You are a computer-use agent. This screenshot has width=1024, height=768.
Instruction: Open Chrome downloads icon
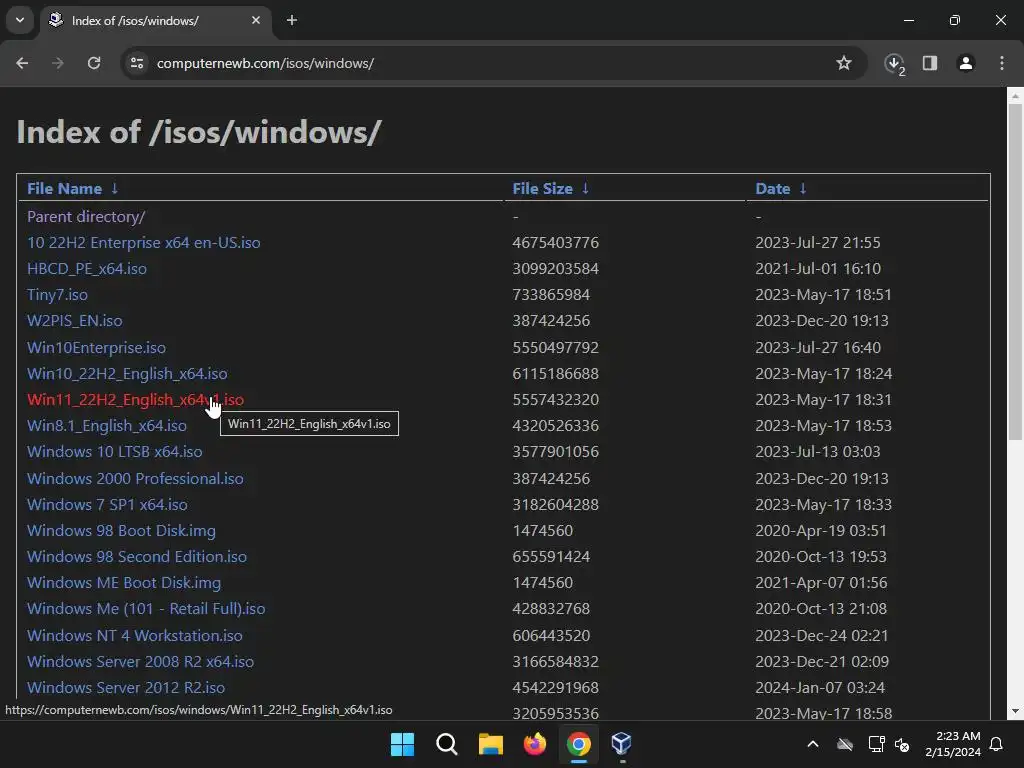(894, 63)
